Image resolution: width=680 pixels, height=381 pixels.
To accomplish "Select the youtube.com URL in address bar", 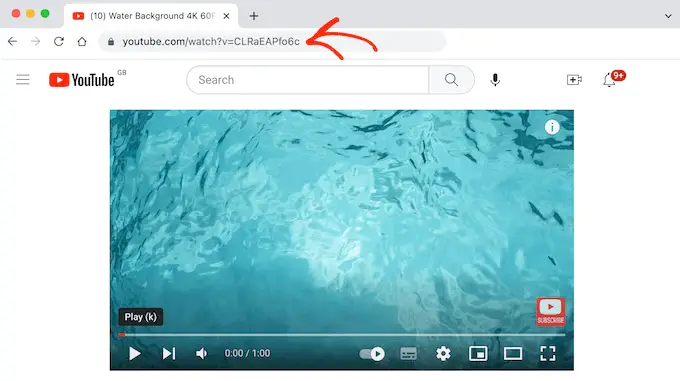I will [x=211, y=42].
